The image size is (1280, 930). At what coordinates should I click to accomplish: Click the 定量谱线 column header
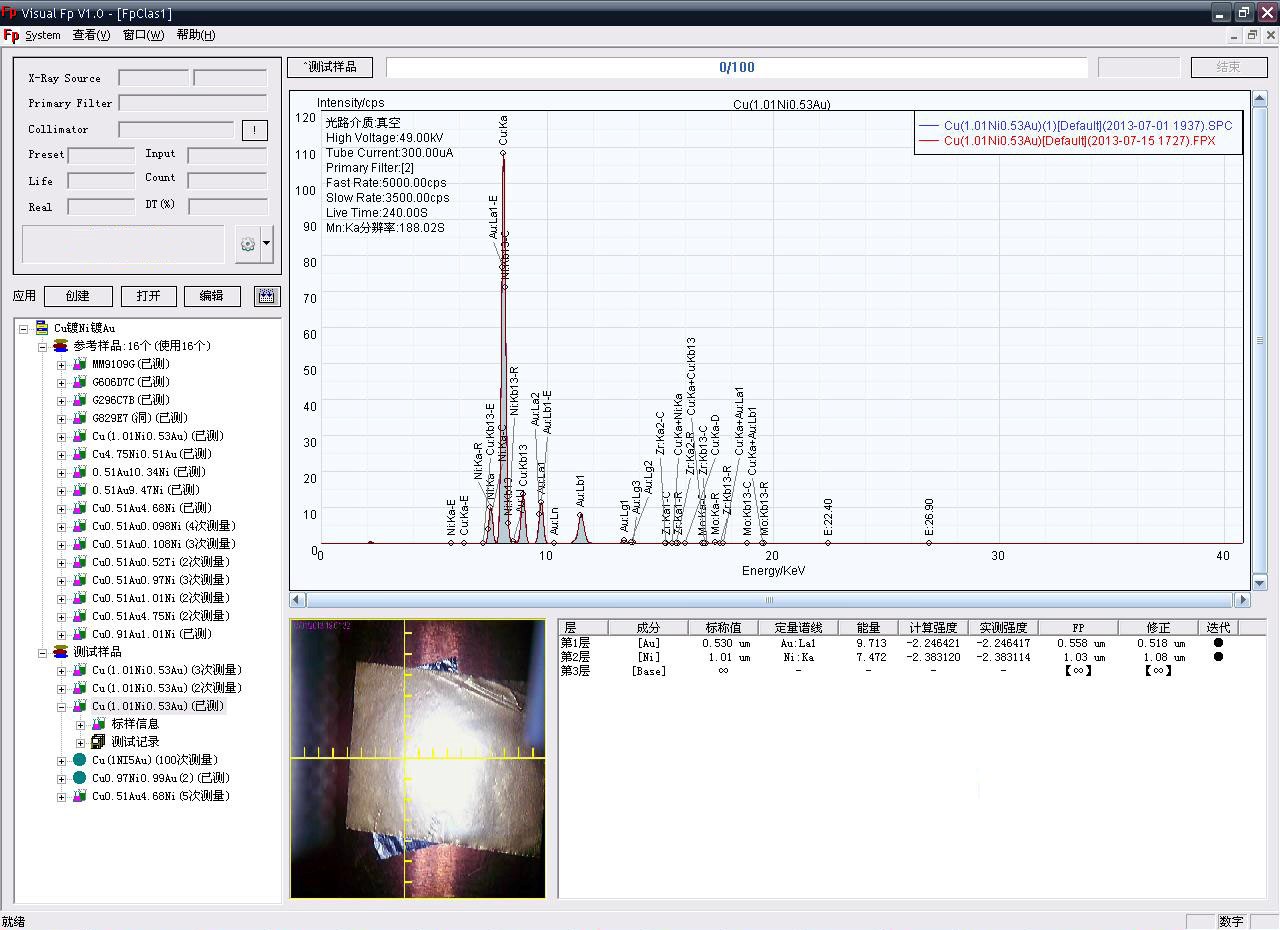799,628
